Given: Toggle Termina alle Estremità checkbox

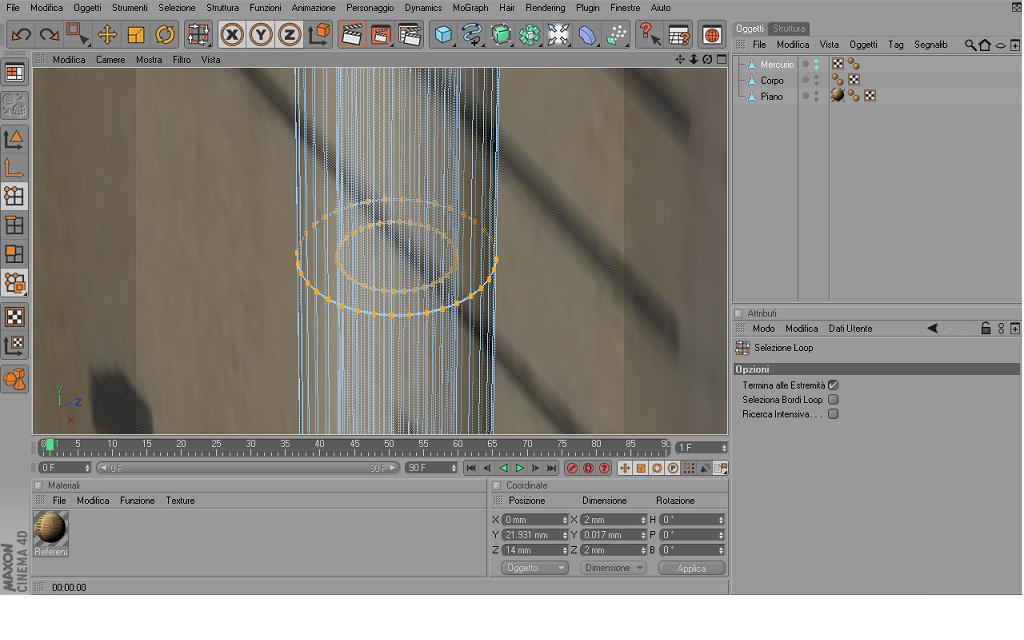Looking at the screenshot, I should (x=833, y=385).
